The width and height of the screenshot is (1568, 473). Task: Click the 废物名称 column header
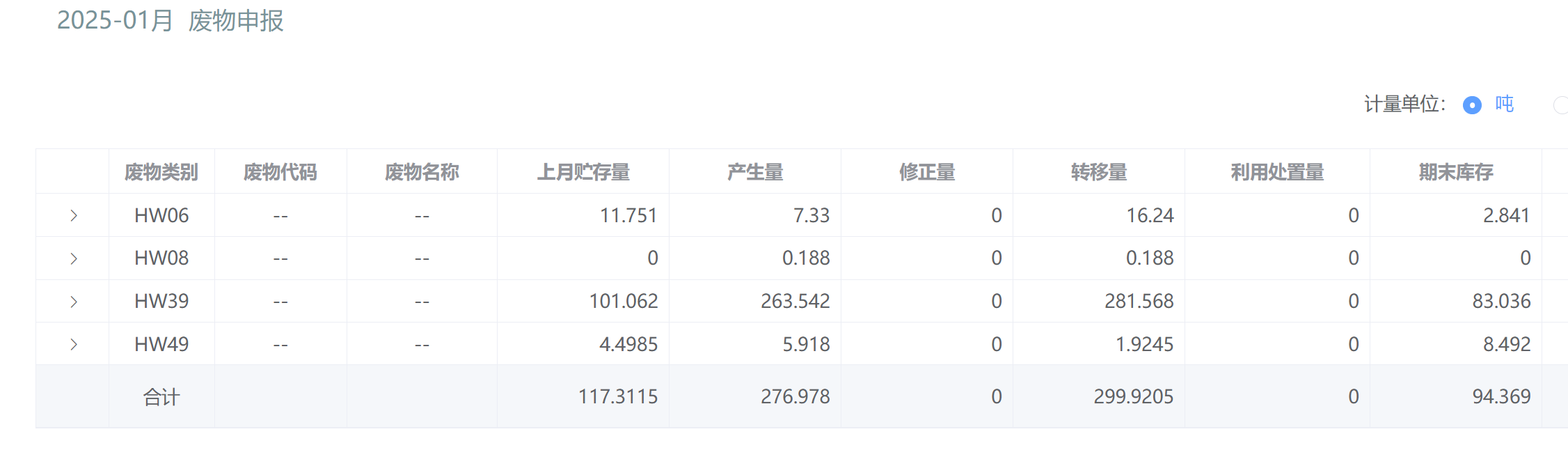[422, 172]
